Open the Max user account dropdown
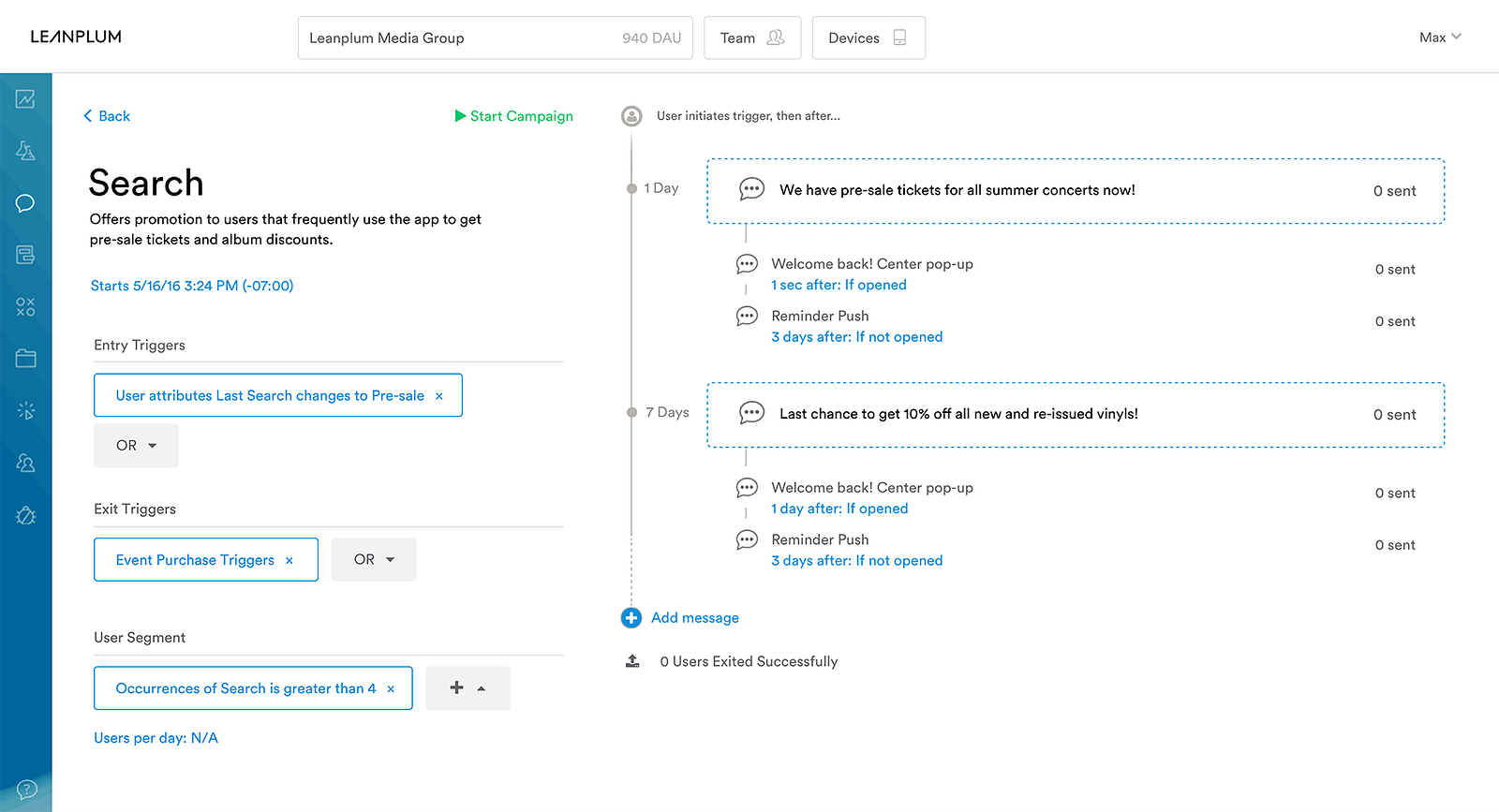Image resolution: width=1499 pixels, height=812 pixels. (x=1440, y=37)
